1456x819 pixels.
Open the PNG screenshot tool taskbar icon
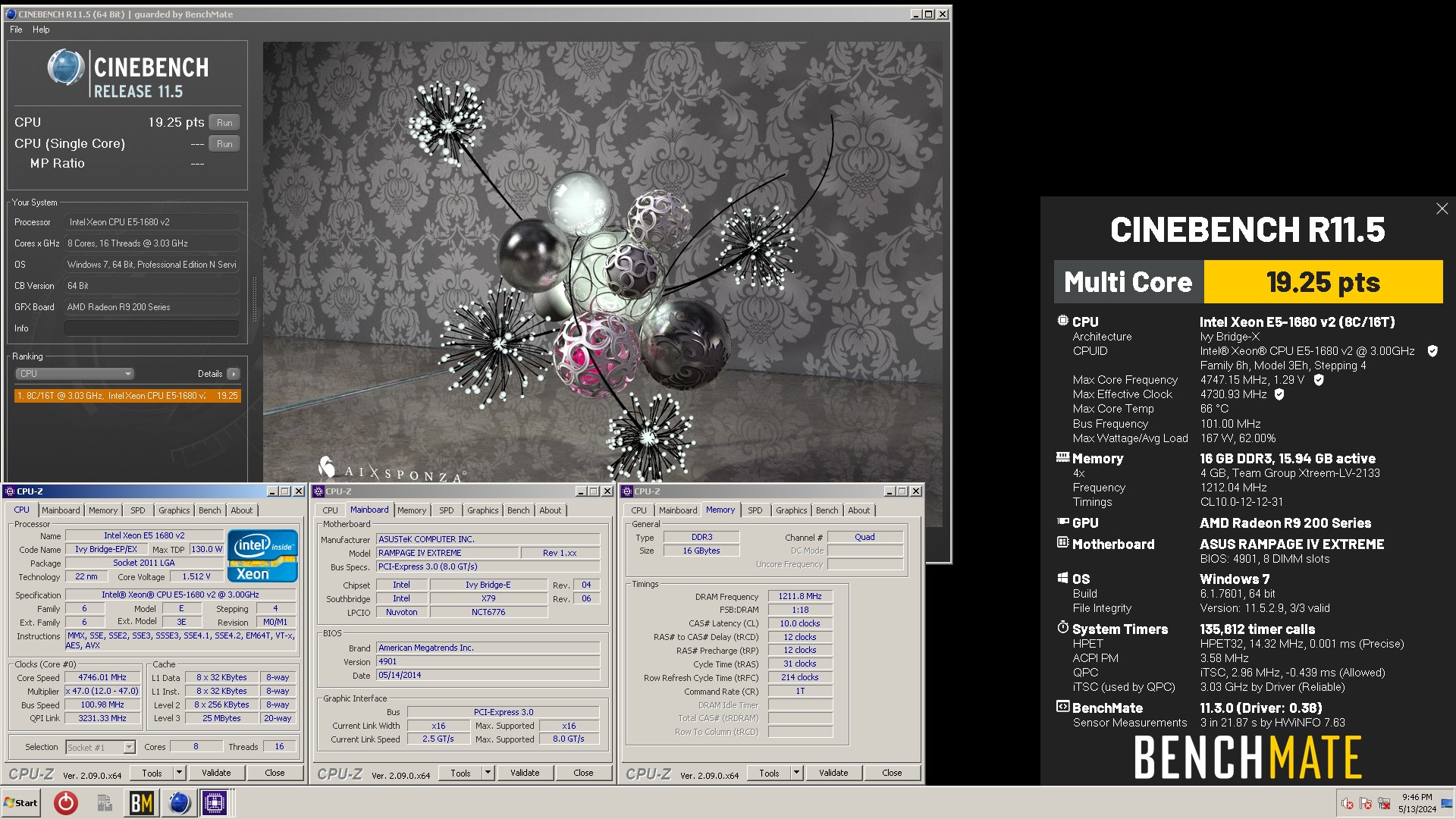[x=105, y=802]
